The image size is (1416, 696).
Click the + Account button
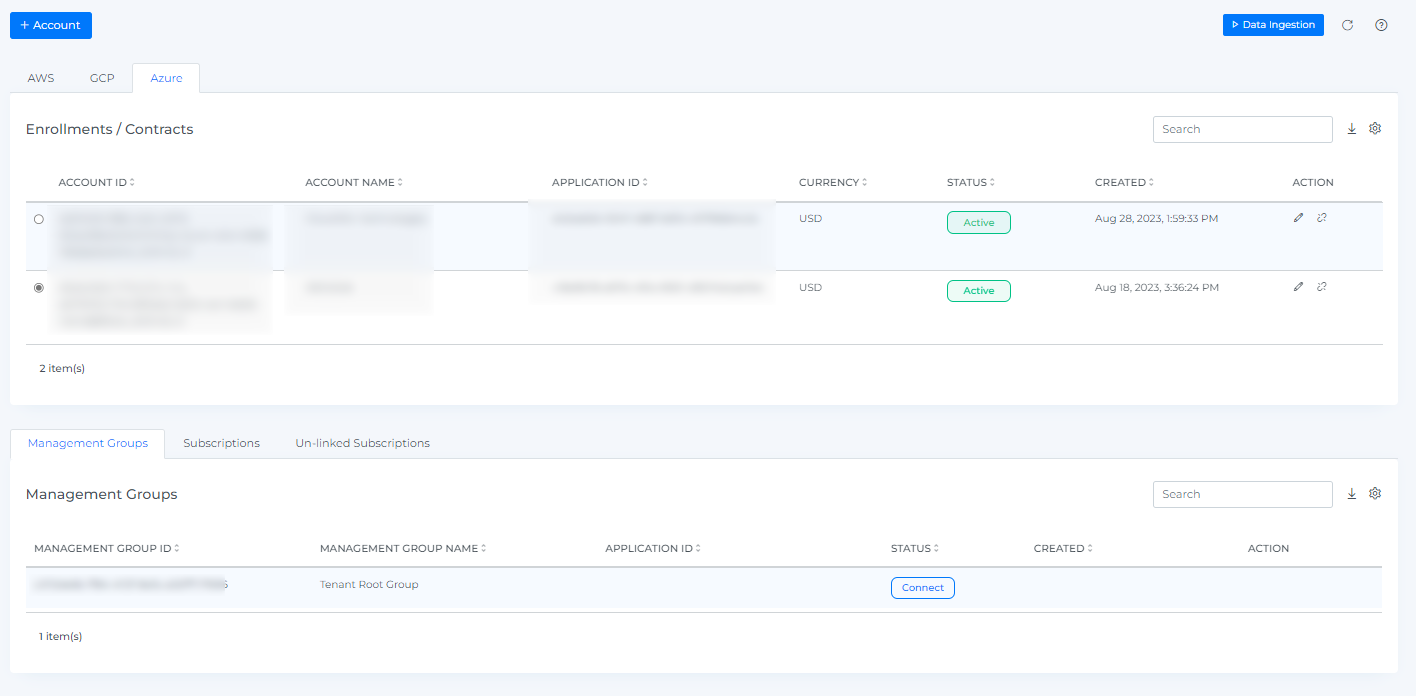click(x=51, y=25)
